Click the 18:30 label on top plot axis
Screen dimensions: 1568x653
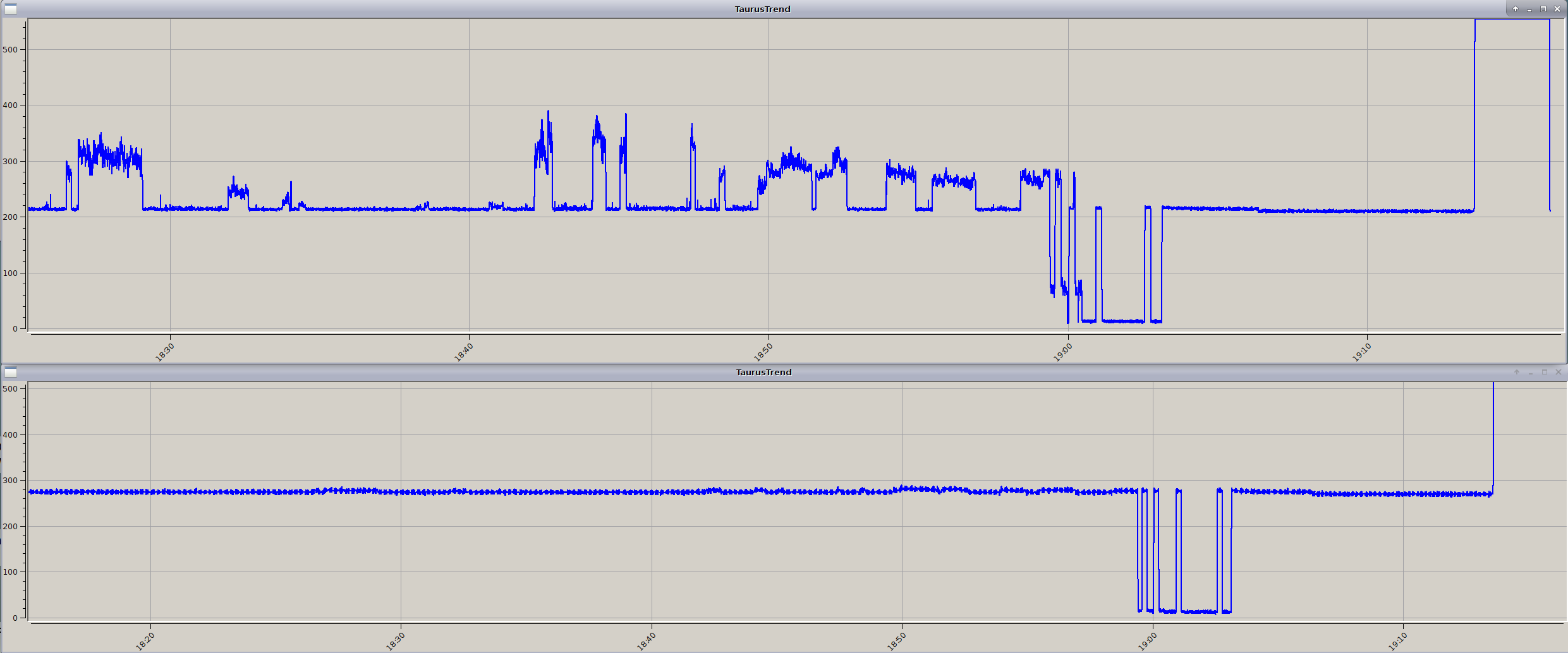click(164, 352)
